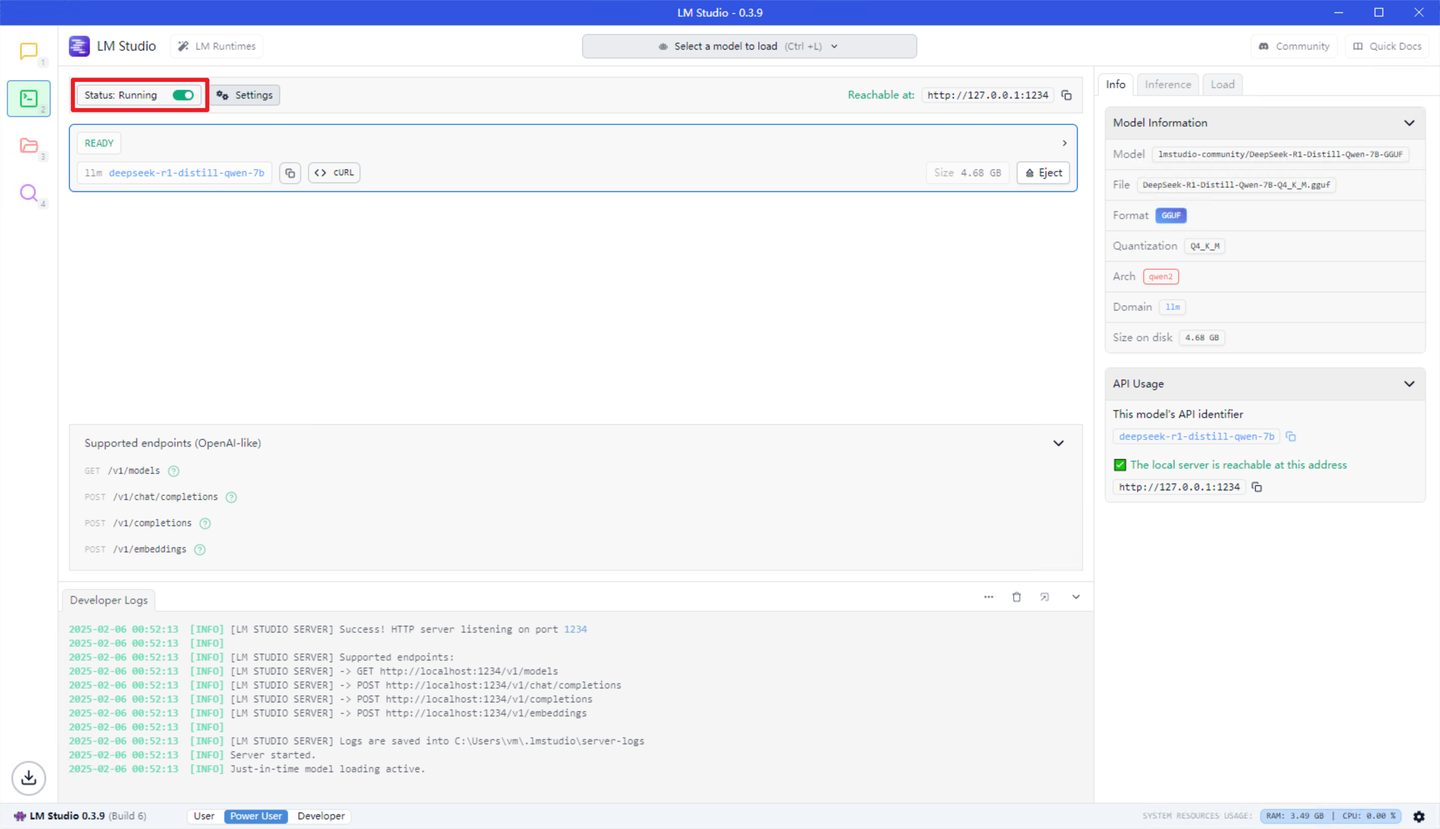Click the Reachable at http://127.0.0.1:1234 address field
The image size is (1440, 829).
(988, 95)
